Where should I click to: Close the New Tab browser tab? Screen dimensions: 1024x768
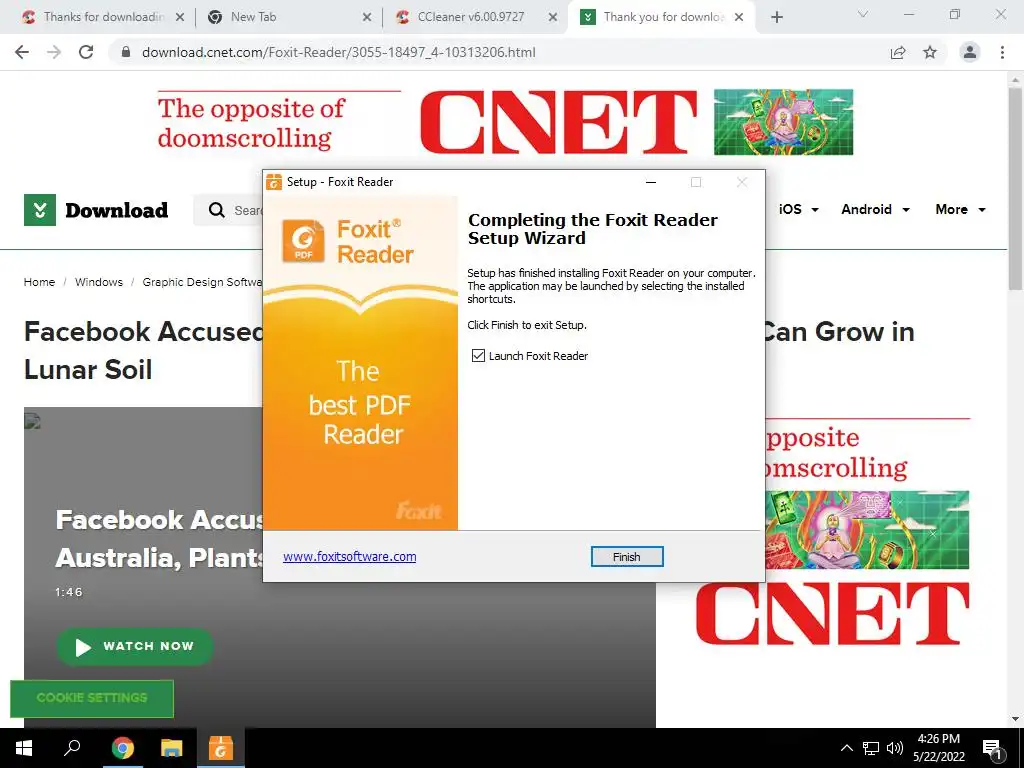point(367,17)
